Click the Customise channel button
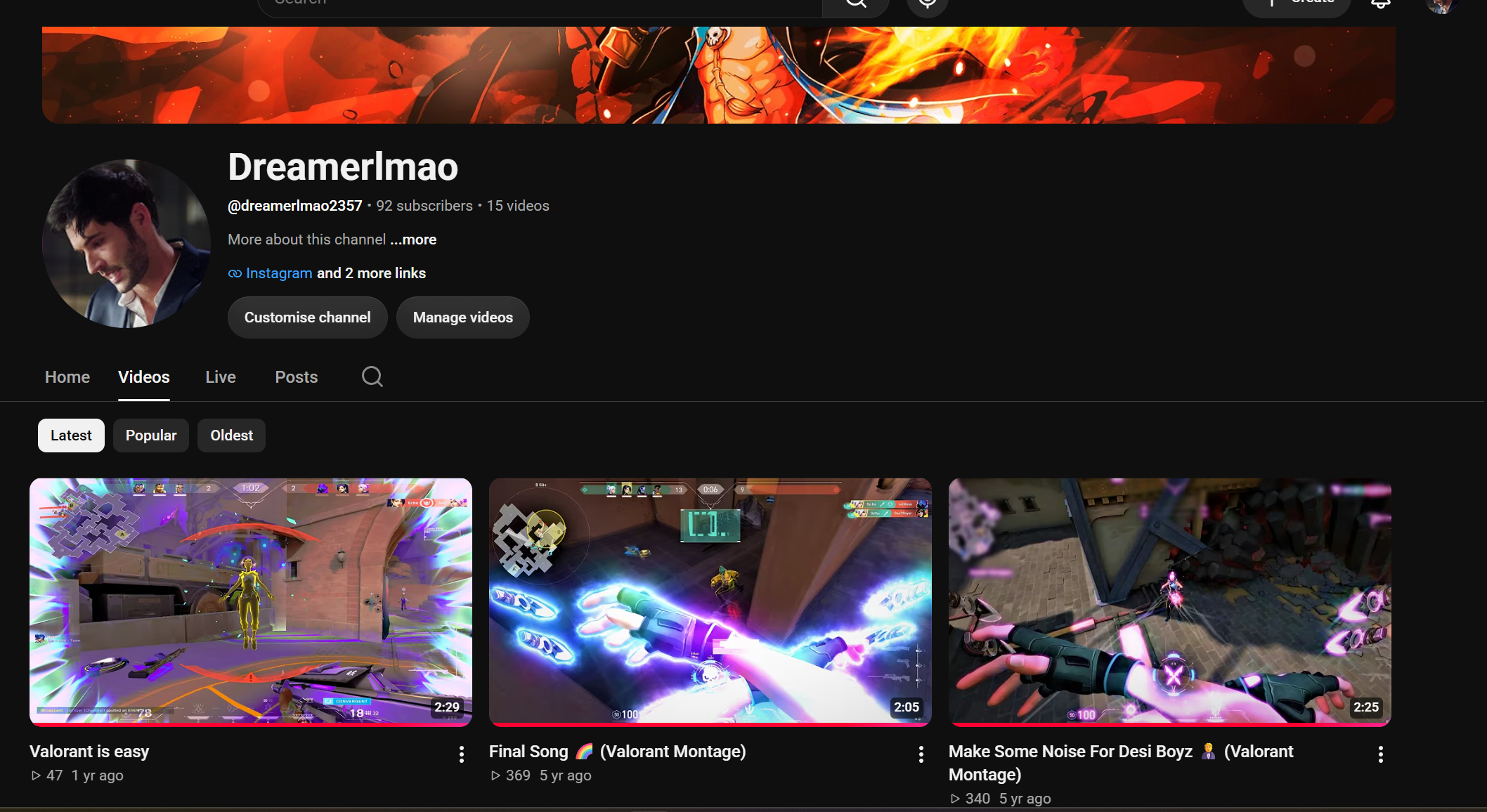This screenshot has width=1487, height=812. click(308, 317)
